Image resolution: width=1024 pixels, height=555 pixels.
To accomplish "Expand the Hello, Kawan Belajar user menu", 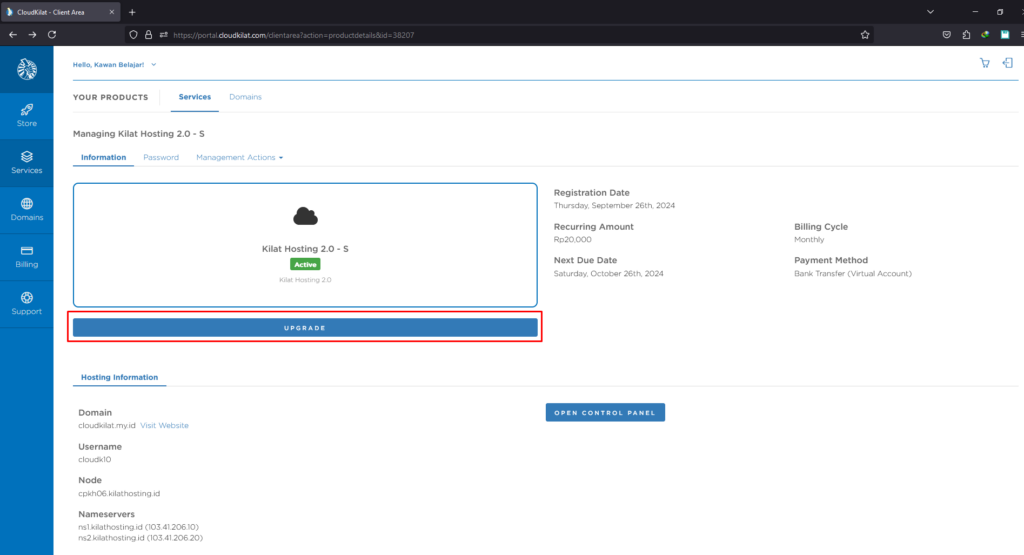I will pyautogui.click(x=115, y=65).
